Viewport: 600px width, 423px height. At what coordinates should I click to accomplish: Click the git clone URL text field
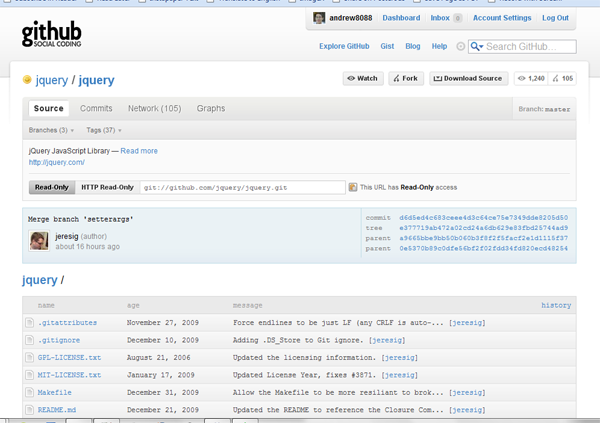[243, 188]
